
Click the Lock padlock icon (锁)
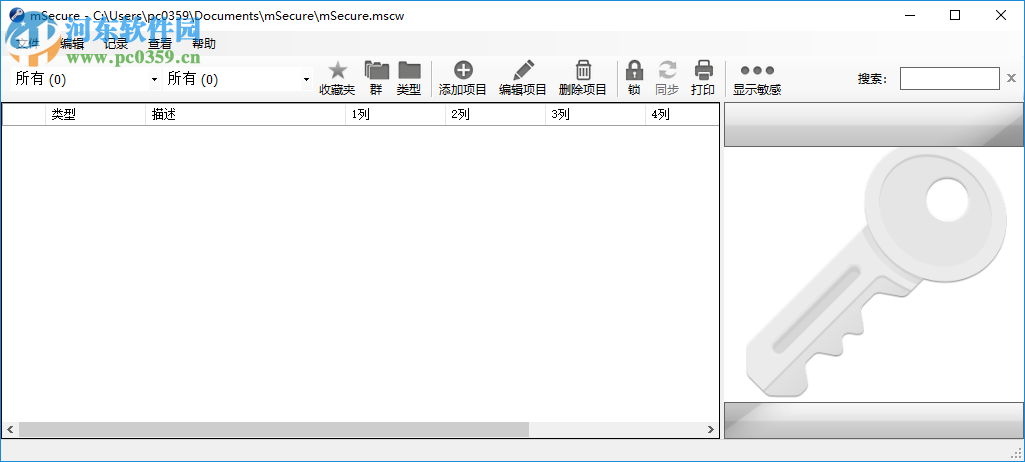634,71
